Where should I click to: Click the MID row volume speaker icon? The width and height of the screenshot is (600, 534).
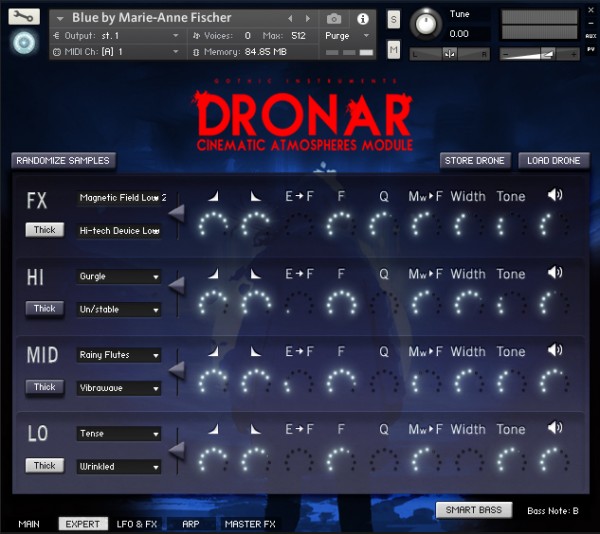coord(554,350)
